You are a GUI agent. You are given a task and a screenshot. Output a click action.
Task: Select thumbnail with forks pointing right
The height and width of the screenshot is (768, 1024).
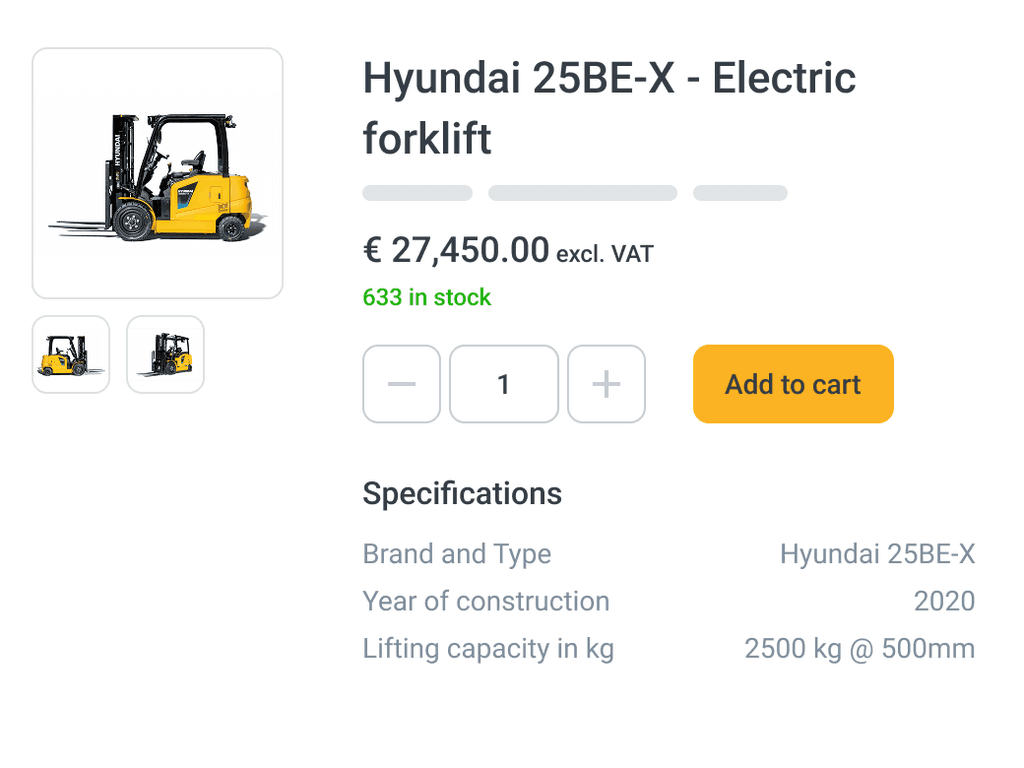point(71,354)
